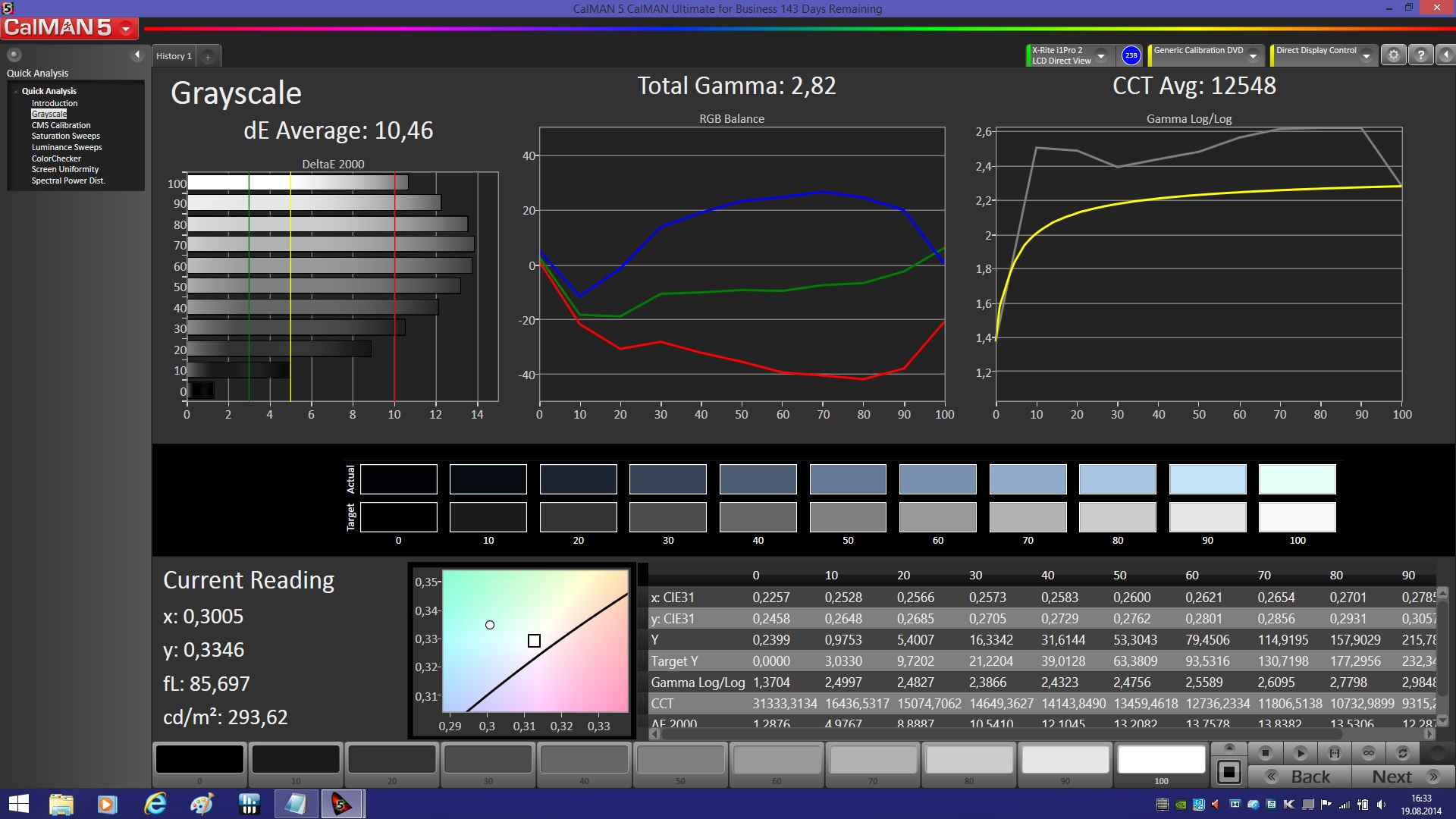The image size is (1456, 819).
Task: Click the refresh cycle icon
Action: [x=1403, y=753]
